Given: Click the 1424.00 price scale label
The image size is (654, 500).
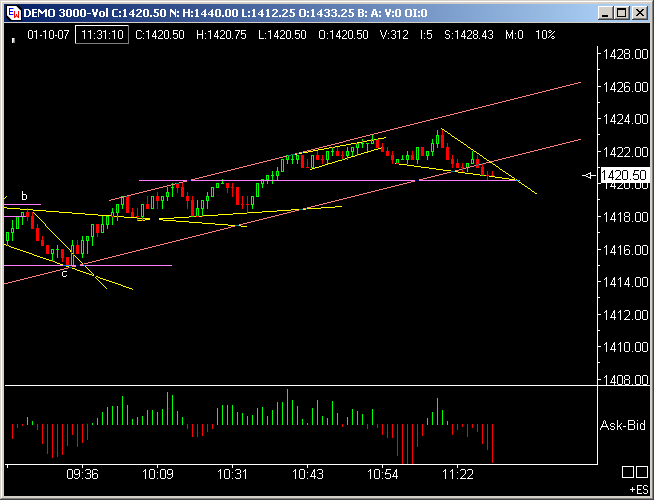Looking at the screenshot, I should [x=626, y=119].
